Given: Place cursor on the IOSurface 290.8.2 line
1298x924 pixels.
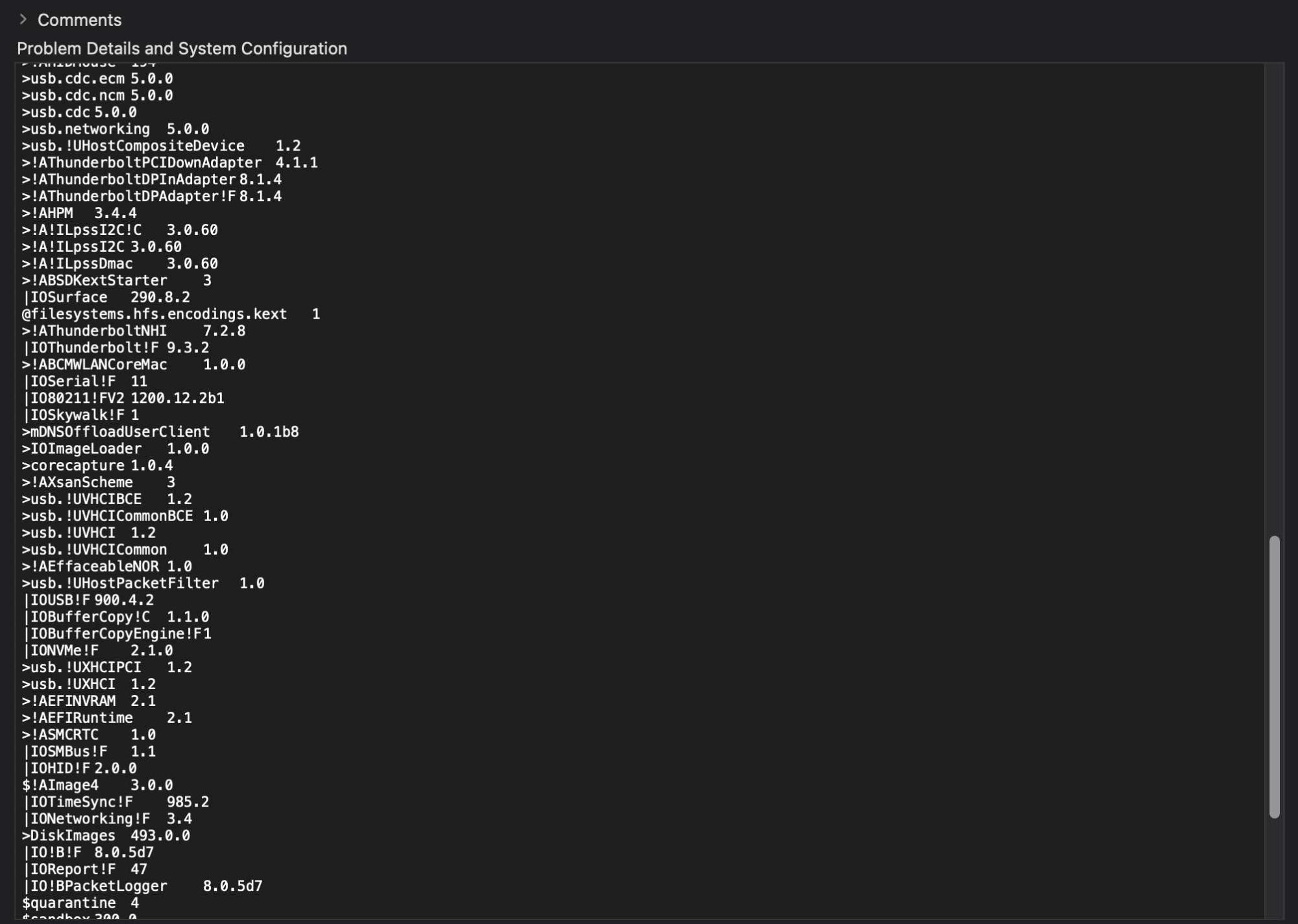Looking at the screenshot, I should pos(106,297).
